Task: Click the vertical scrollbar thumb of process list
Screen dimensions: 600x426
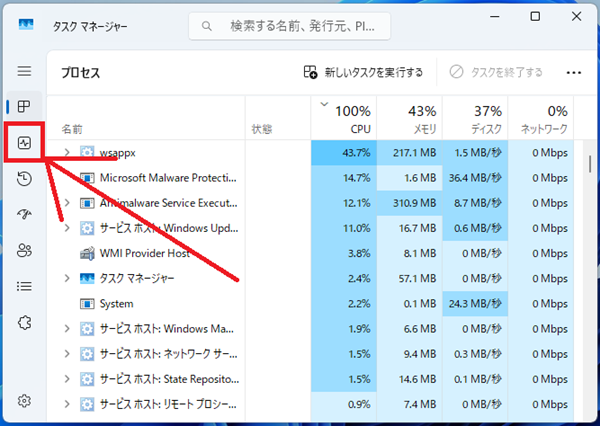Action: [x=590, y=164]
